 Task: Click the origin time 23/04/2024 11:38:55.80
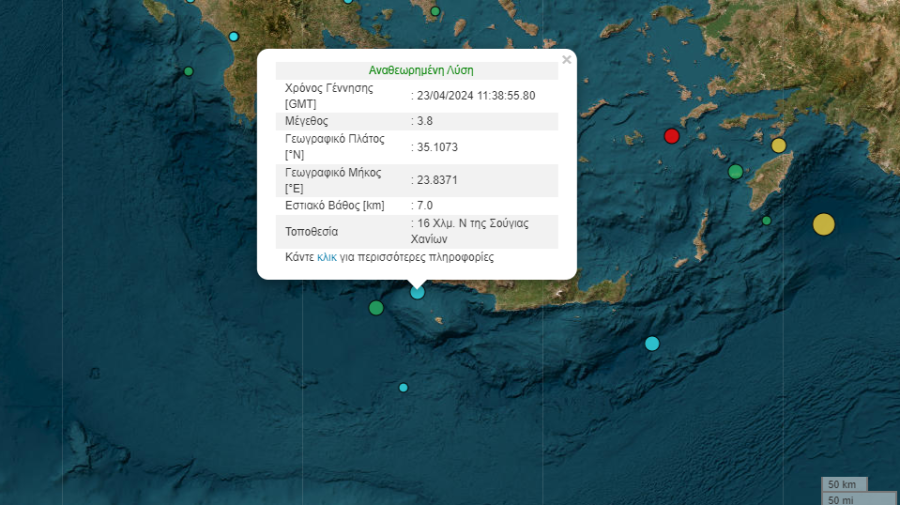click(475, 95)
